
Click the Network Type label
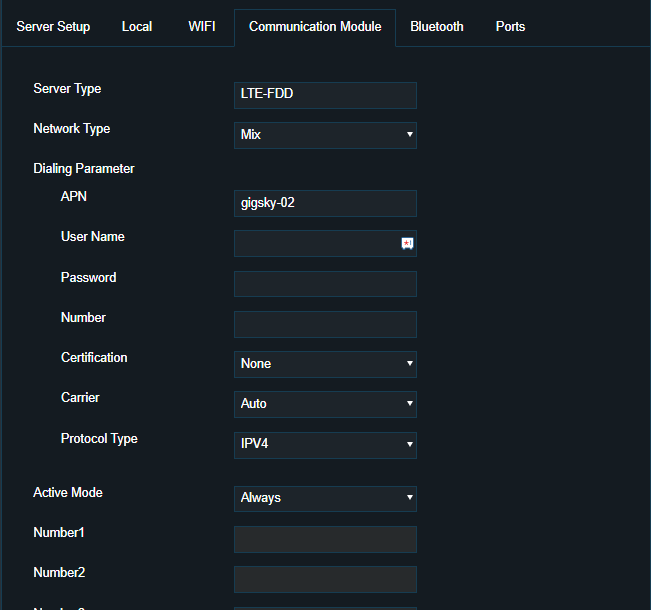coord(72,129)
